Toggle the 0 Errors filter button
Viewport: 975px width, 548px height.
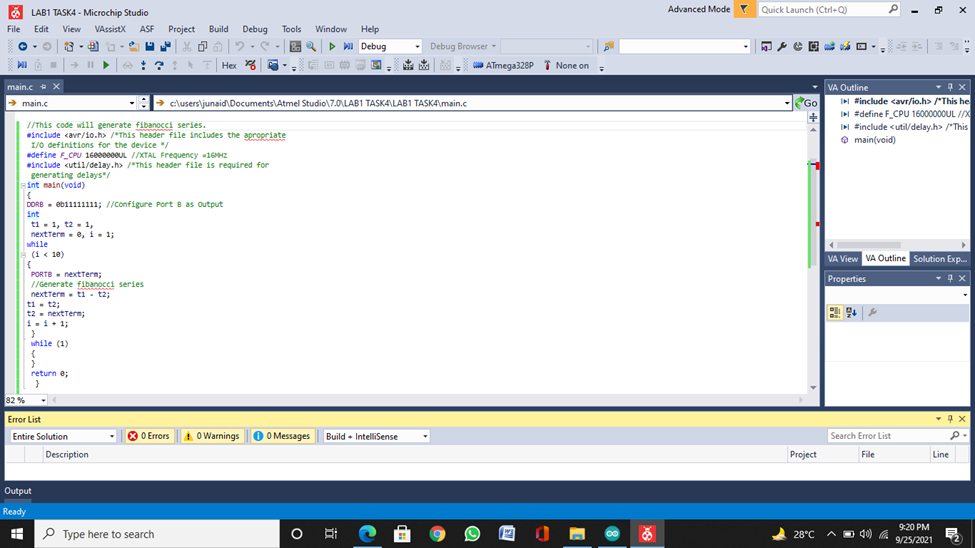[x=149, y=436]
